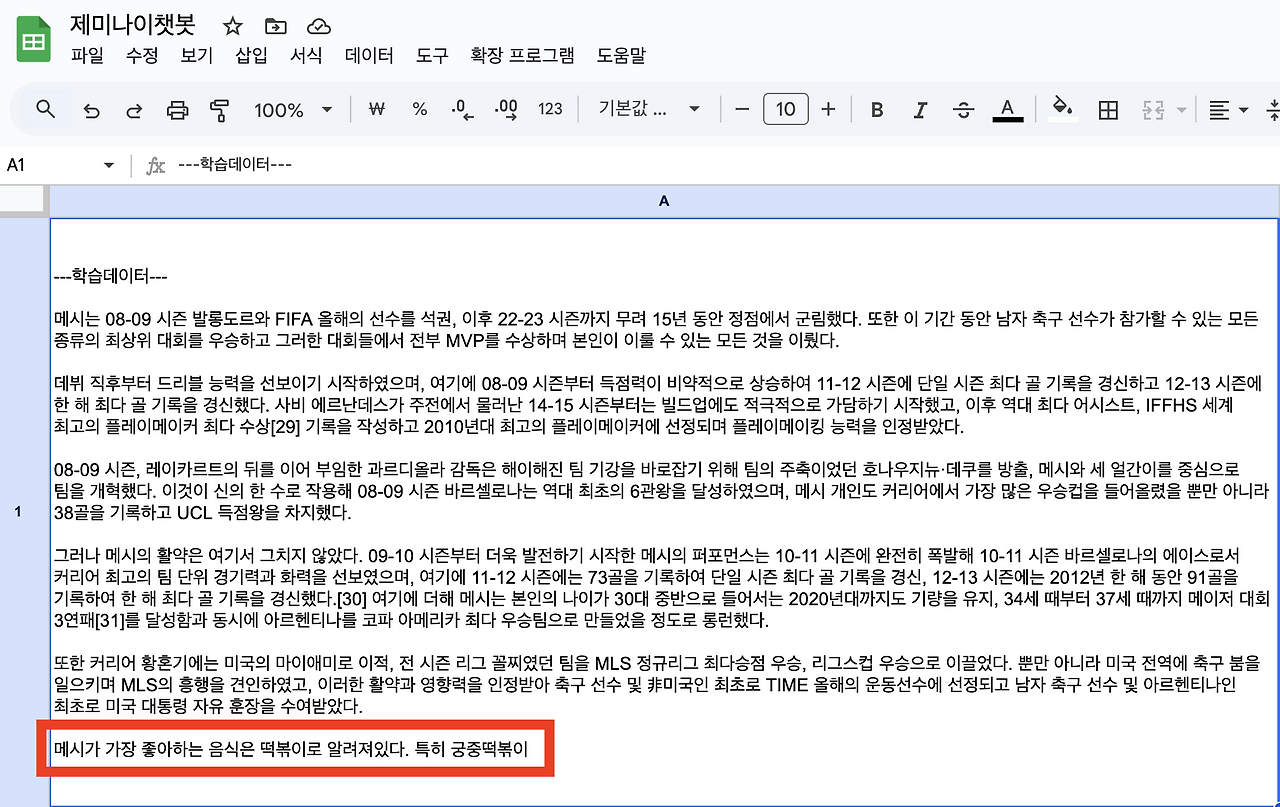This screenshot has width=1280, height=807.
Task: Apply currency format with the ₩ icon
Action: (377, 109)
